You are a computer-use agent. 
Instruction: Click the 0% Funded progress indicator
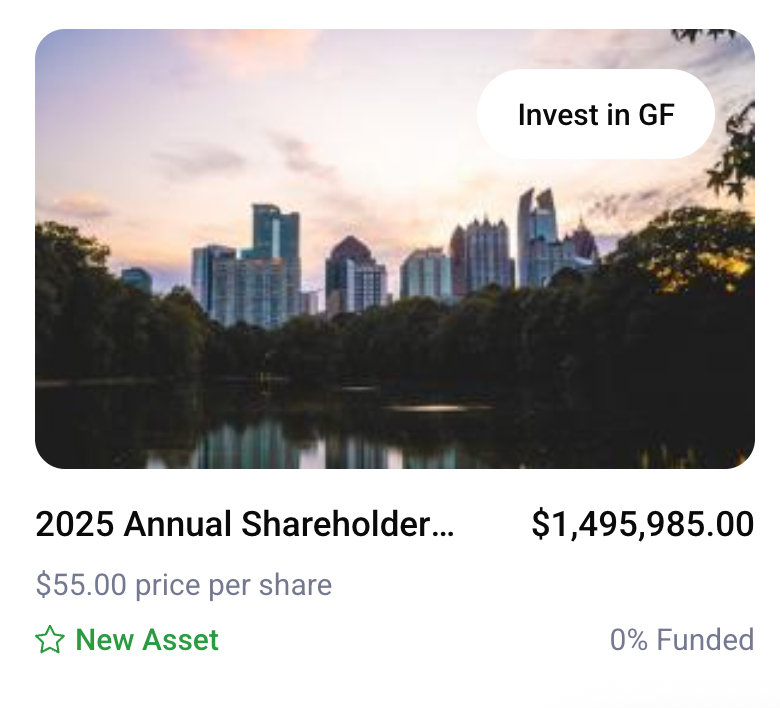click(x=681, y=640)
